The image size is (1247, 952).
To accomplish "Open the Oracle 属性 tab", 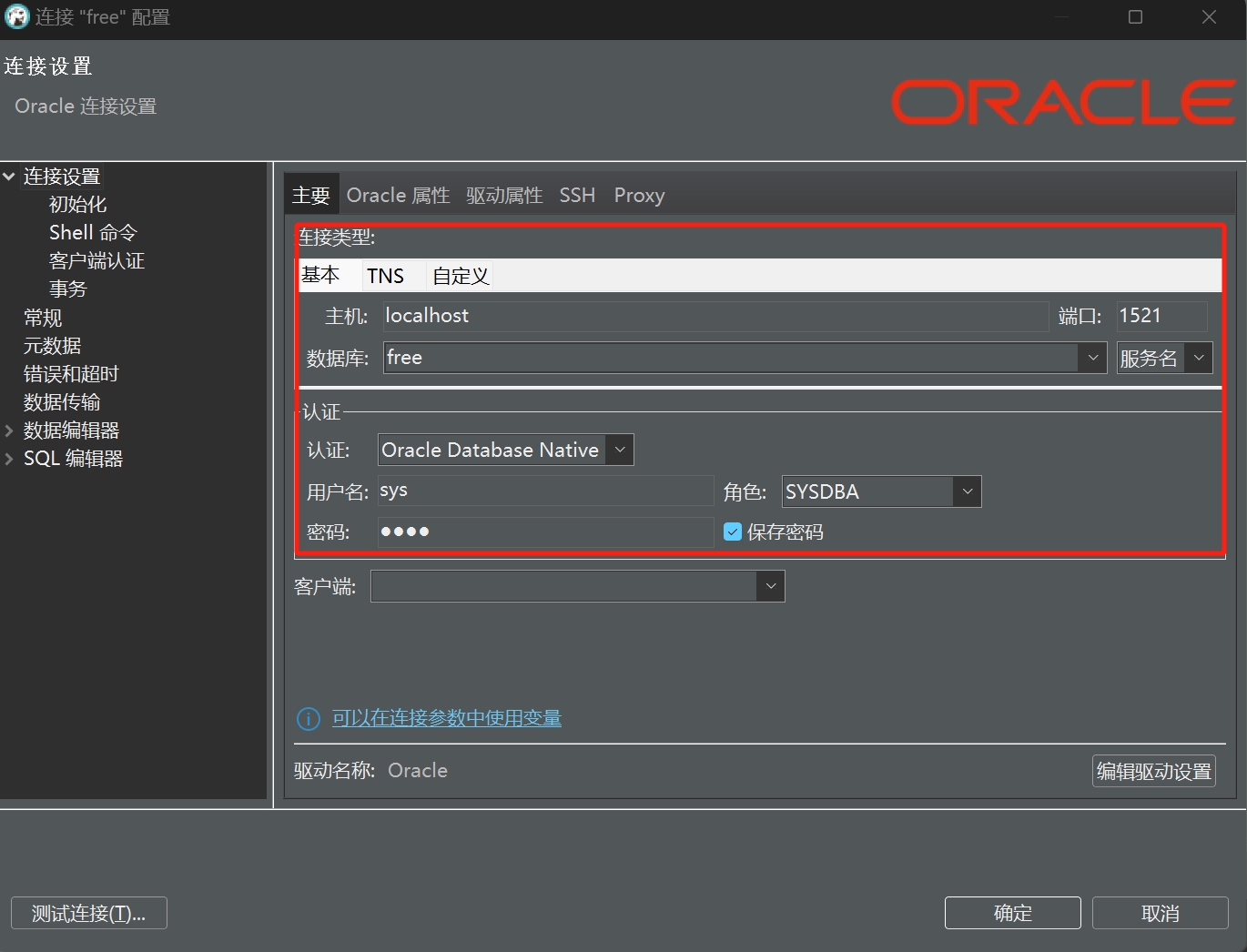I will tap(398, 195).
